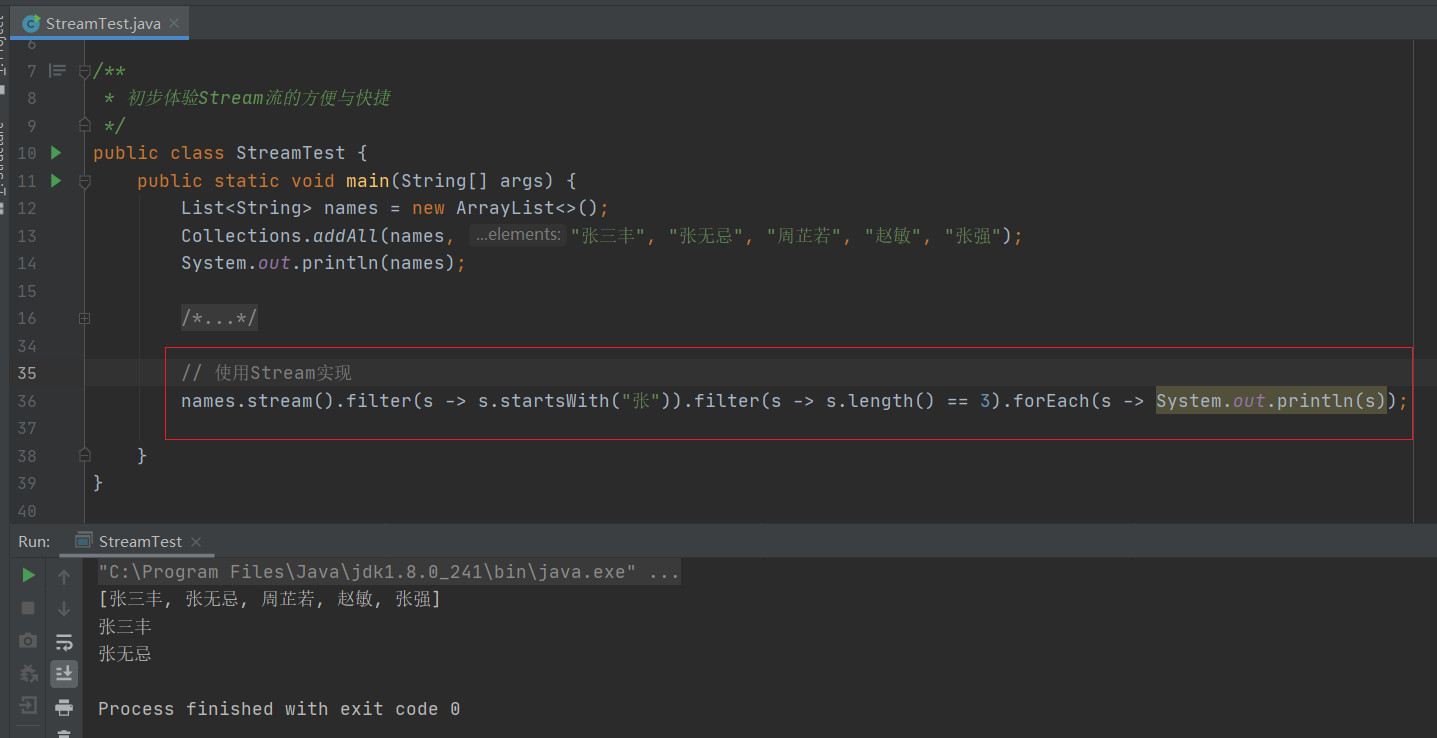The height and width of the screenshot is (738, 1437).
Task: Click the down arrow in Run panel
Action: (64, 608)
